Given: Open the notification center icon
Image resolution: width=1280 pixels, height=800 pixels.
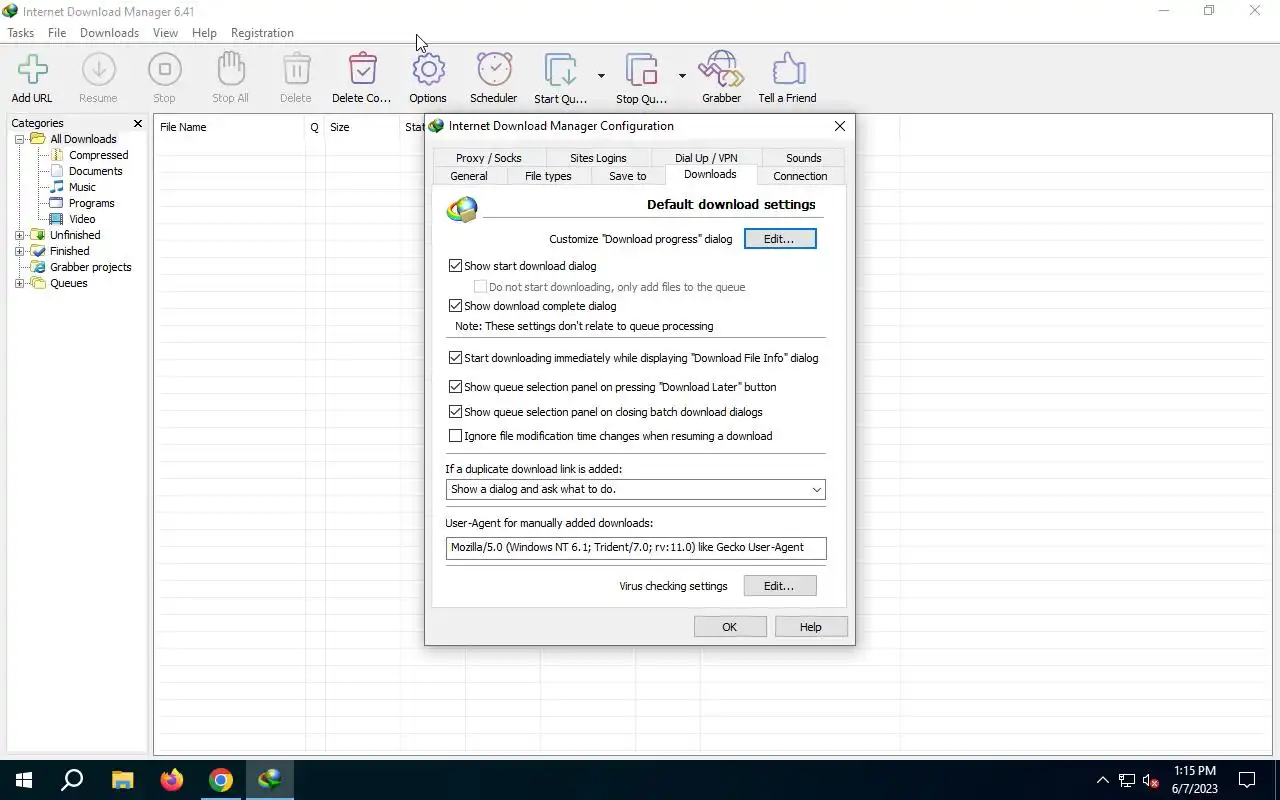Looking at the screenshot, I should (1247, 780).
